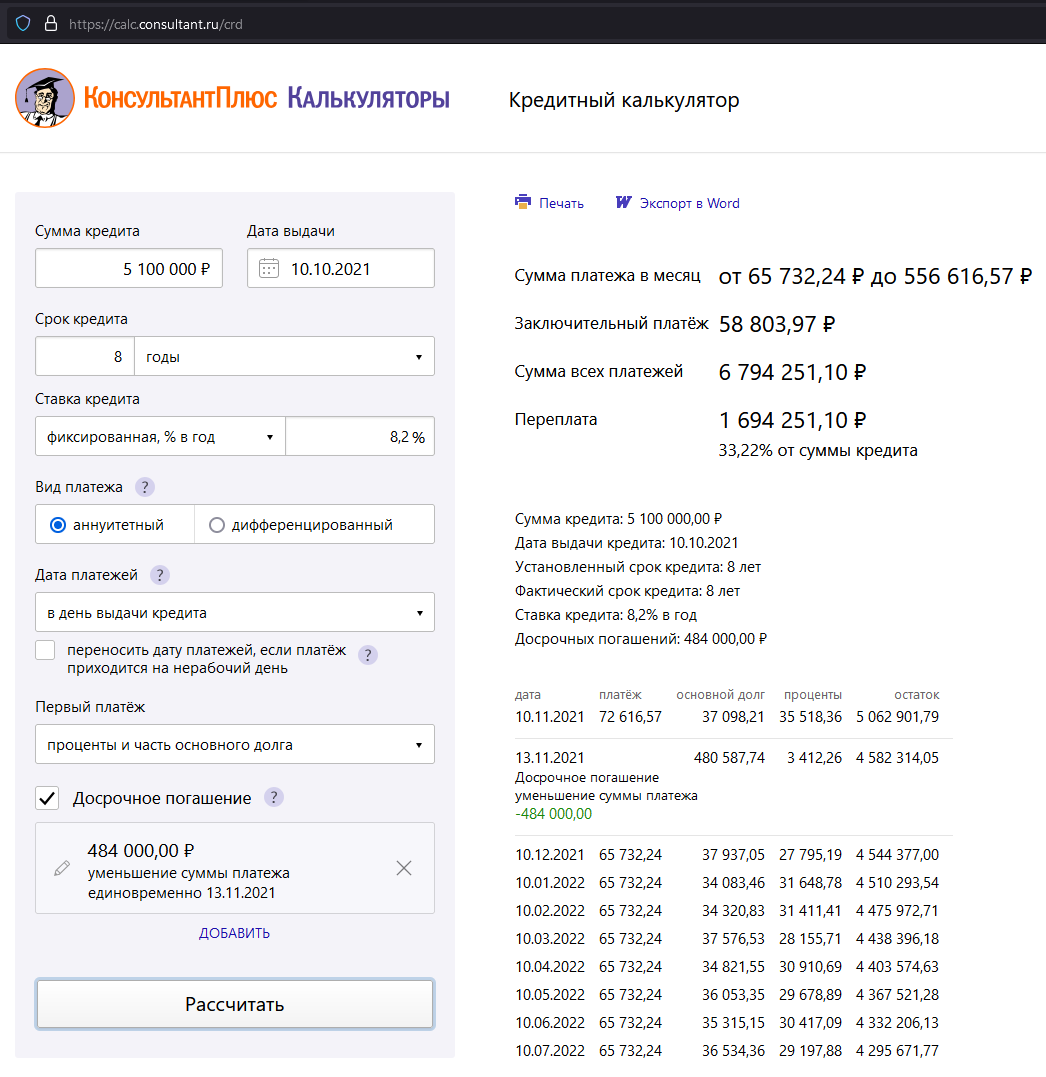Click 33,22% от суммы кредита text
The width and height of the screenshot is (1046, 1077).
point(818,451)
